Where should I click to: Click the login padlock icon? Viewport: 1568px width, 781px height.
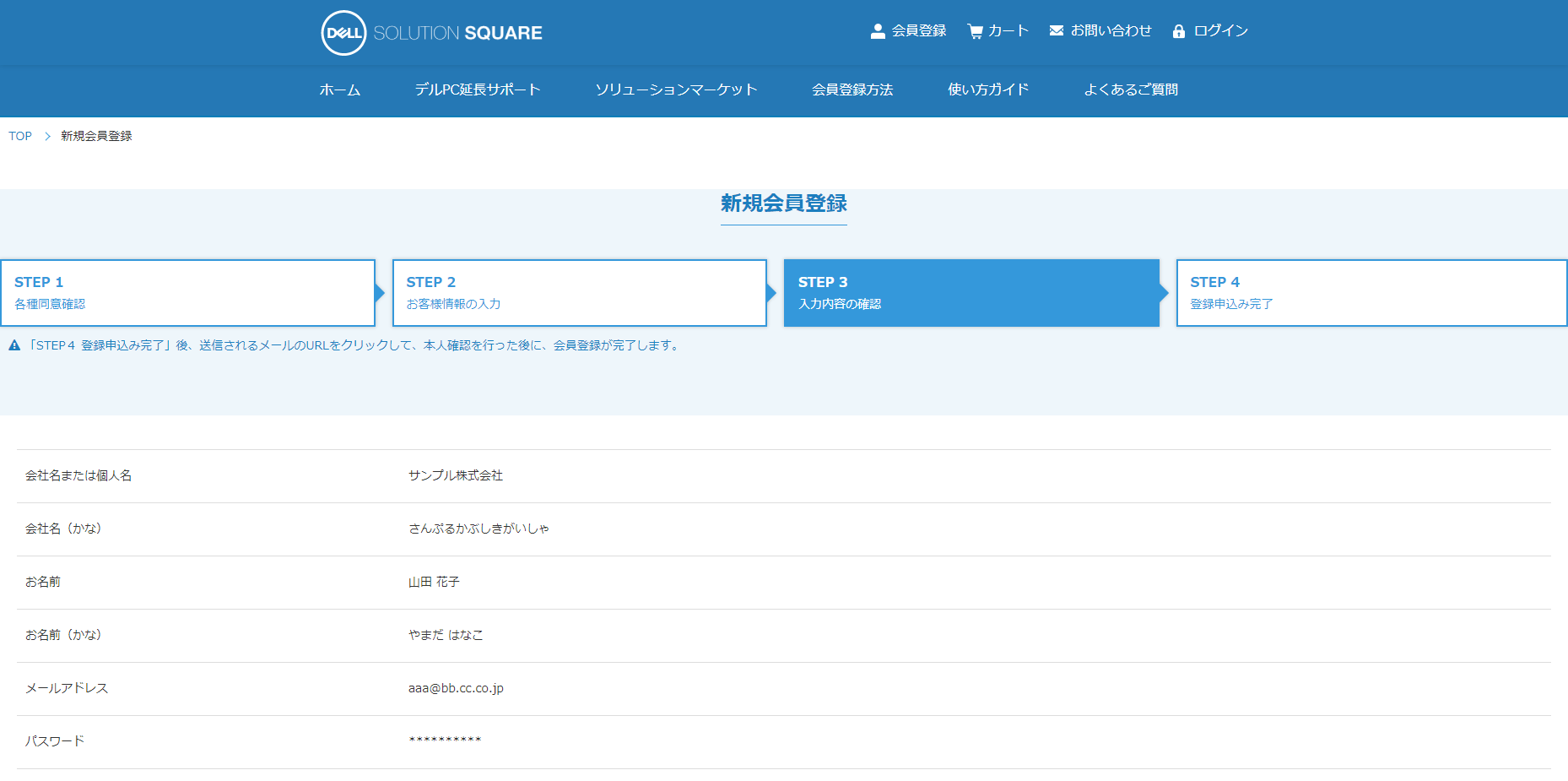tap(1179, 31)
